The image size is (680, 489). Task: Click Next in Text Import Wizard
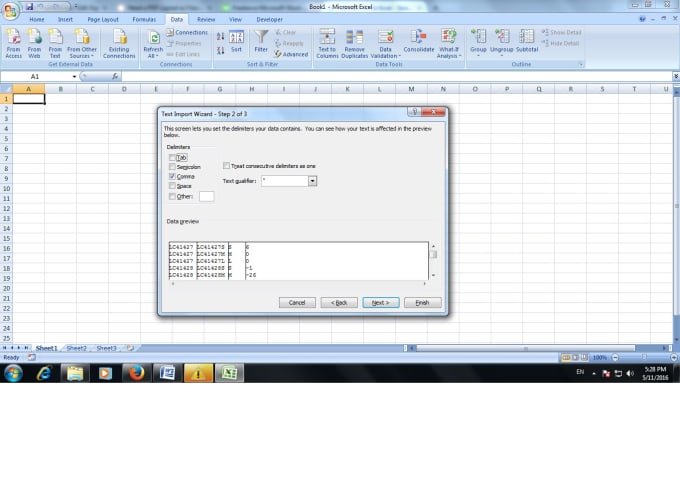click(381, 303)
